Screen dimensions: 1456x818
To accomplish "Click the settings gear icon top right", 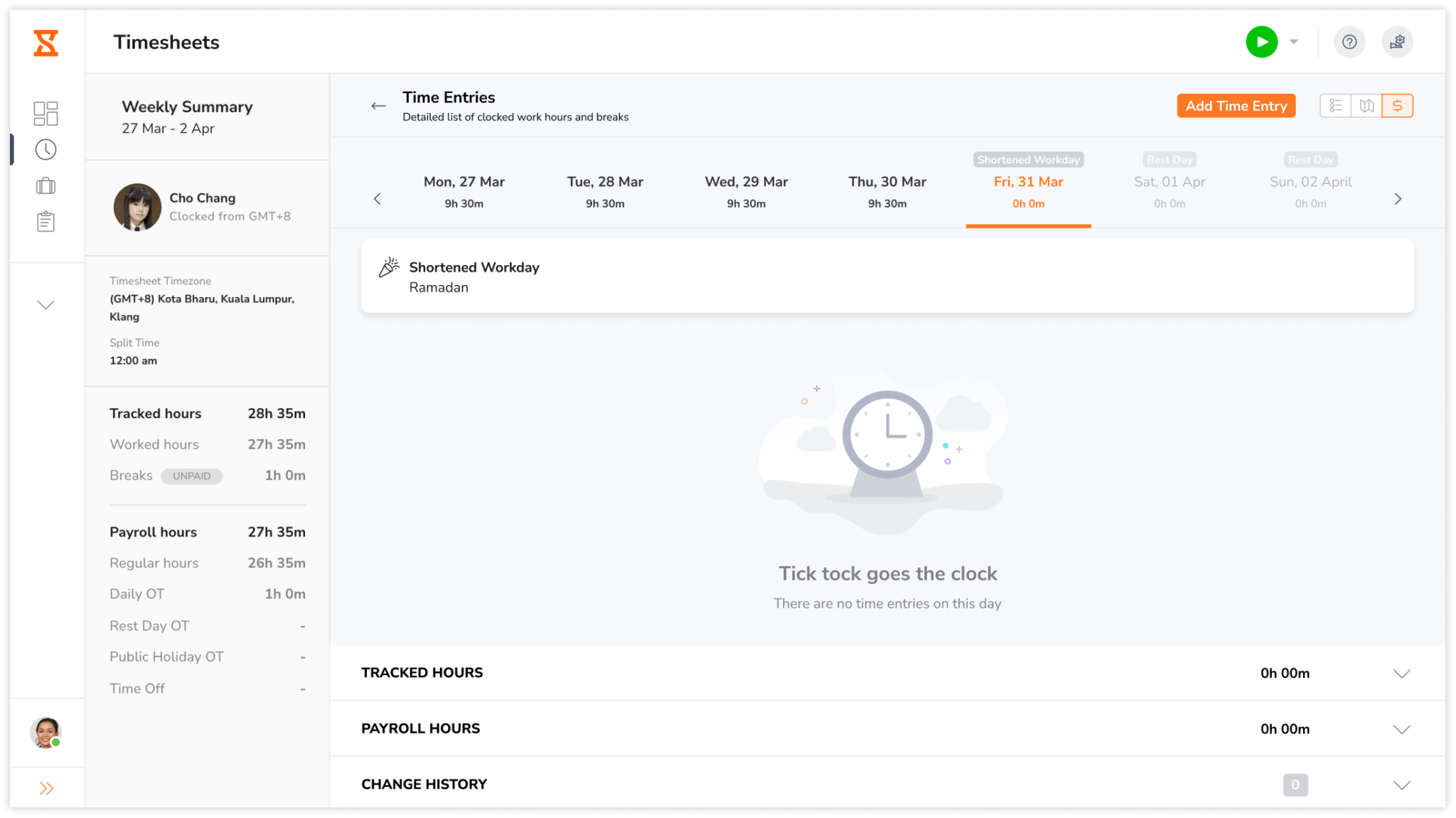I will coord(1397,42).
